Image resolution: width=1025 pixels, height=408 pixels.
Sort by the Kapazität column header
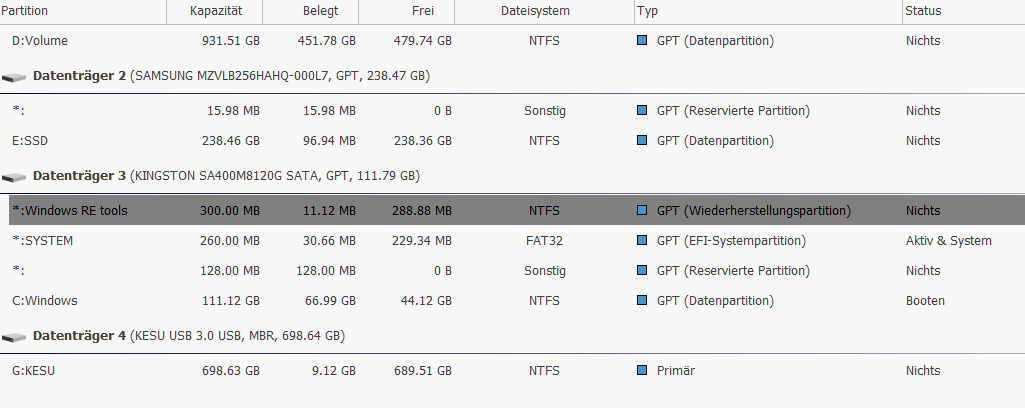pyautogui.click(x=215, y=11)
